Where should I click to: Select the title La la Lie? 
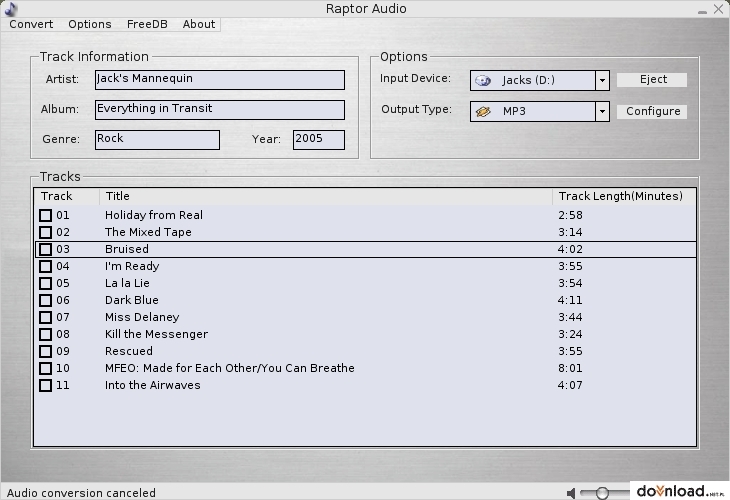coord(127,284)
